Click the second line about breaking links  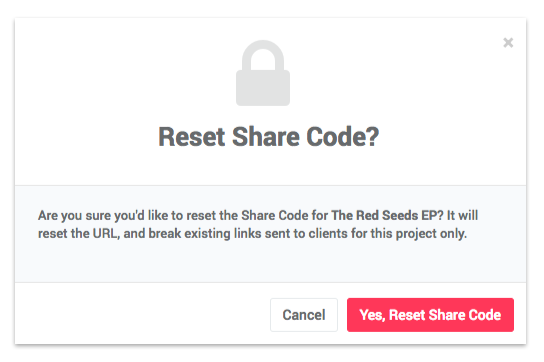click(x=252, y=234)
